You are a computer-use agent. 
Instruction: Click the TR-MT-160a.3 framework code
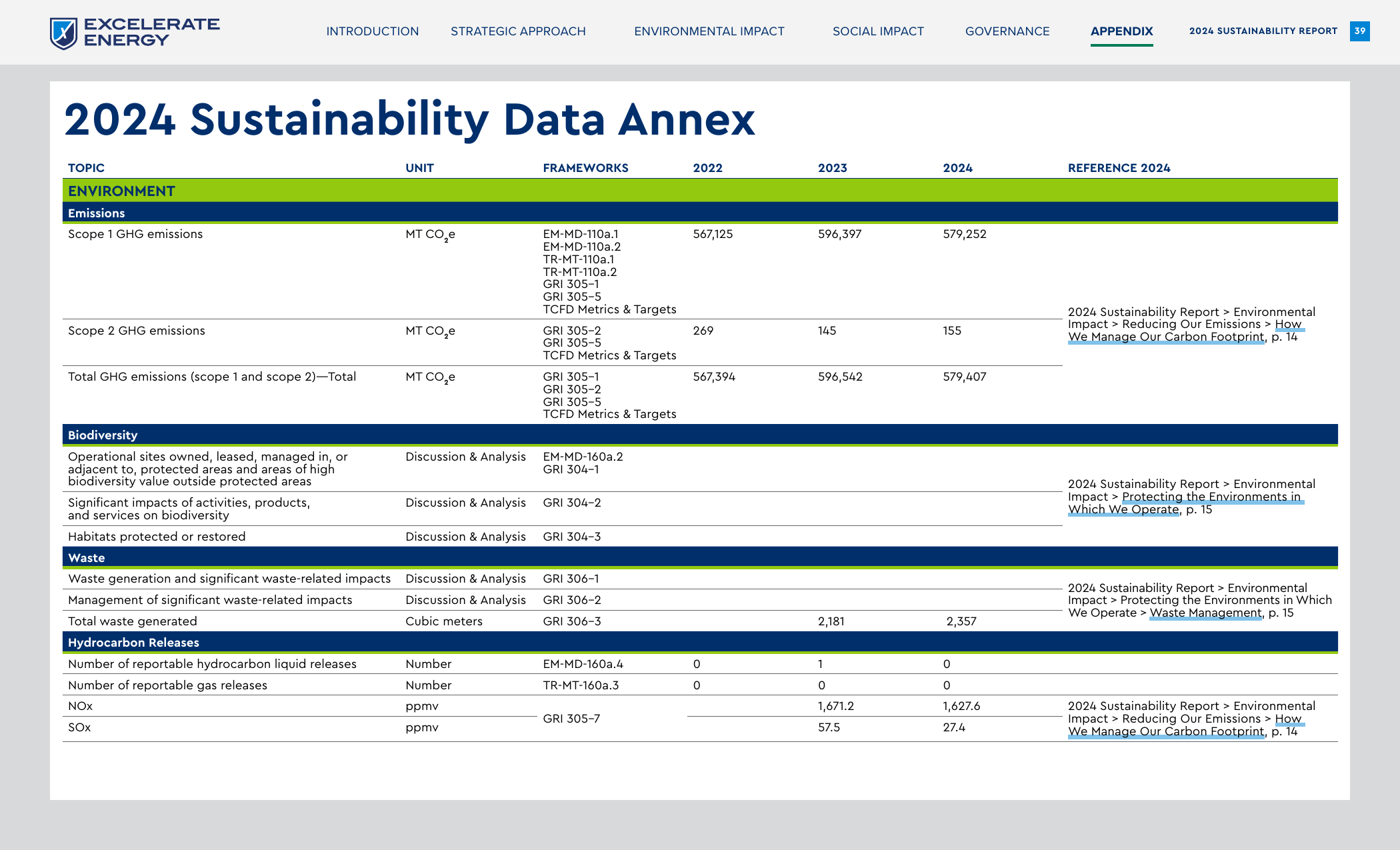(x=581, y=685)
